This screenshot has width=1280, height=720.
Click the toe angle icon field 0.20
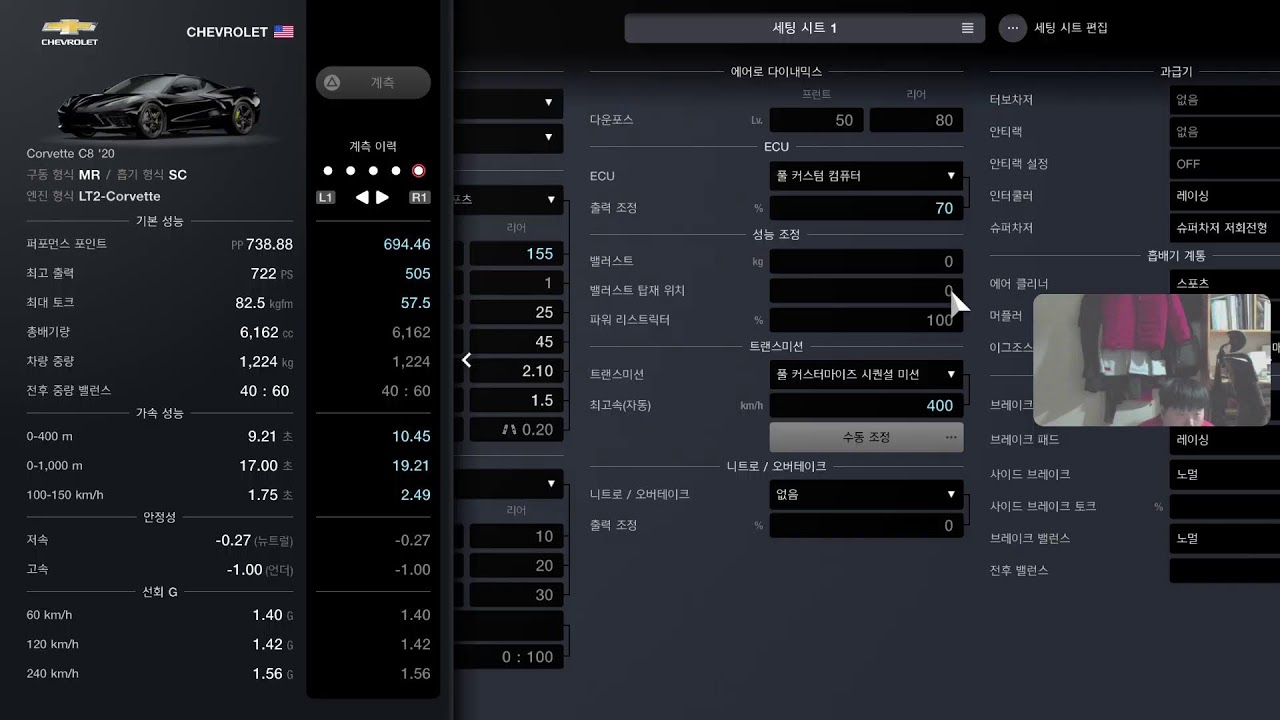[x=516, y=429]
